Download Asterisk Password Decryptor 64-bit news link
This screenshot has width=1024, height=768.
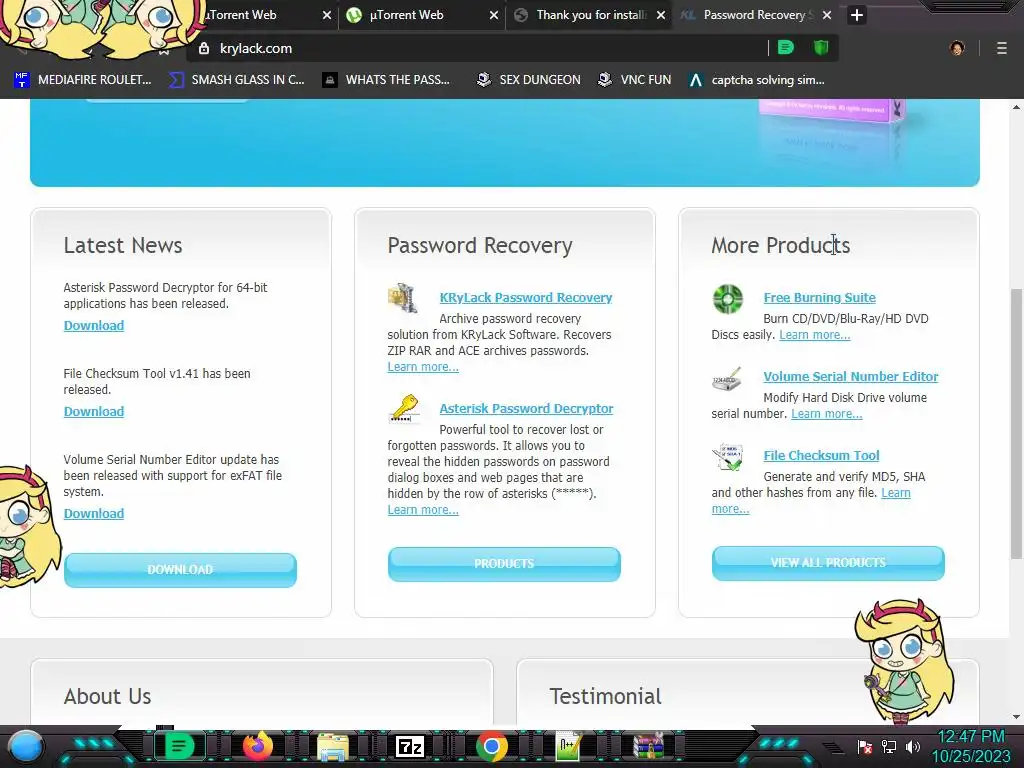pyautogui.click(x=93, y=325)
